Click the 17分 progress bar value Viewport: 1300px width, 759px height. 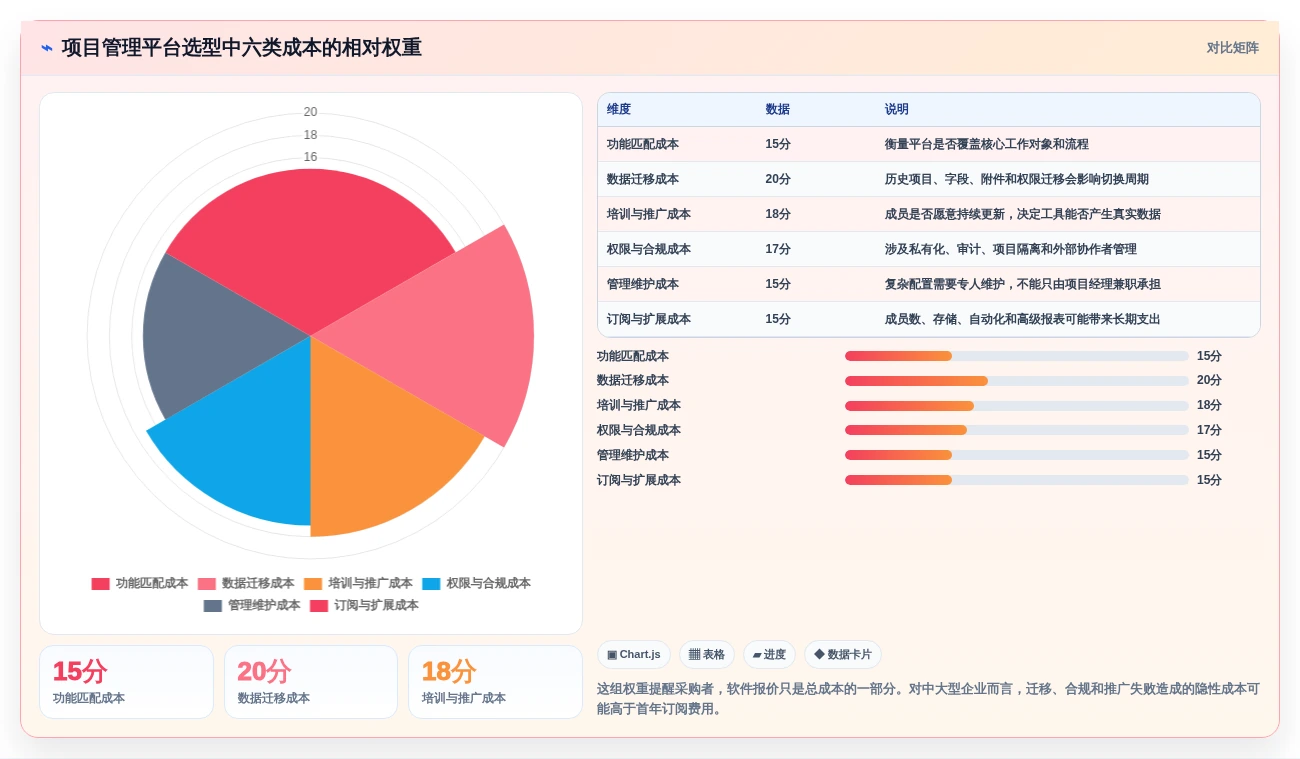point(1209,430)
